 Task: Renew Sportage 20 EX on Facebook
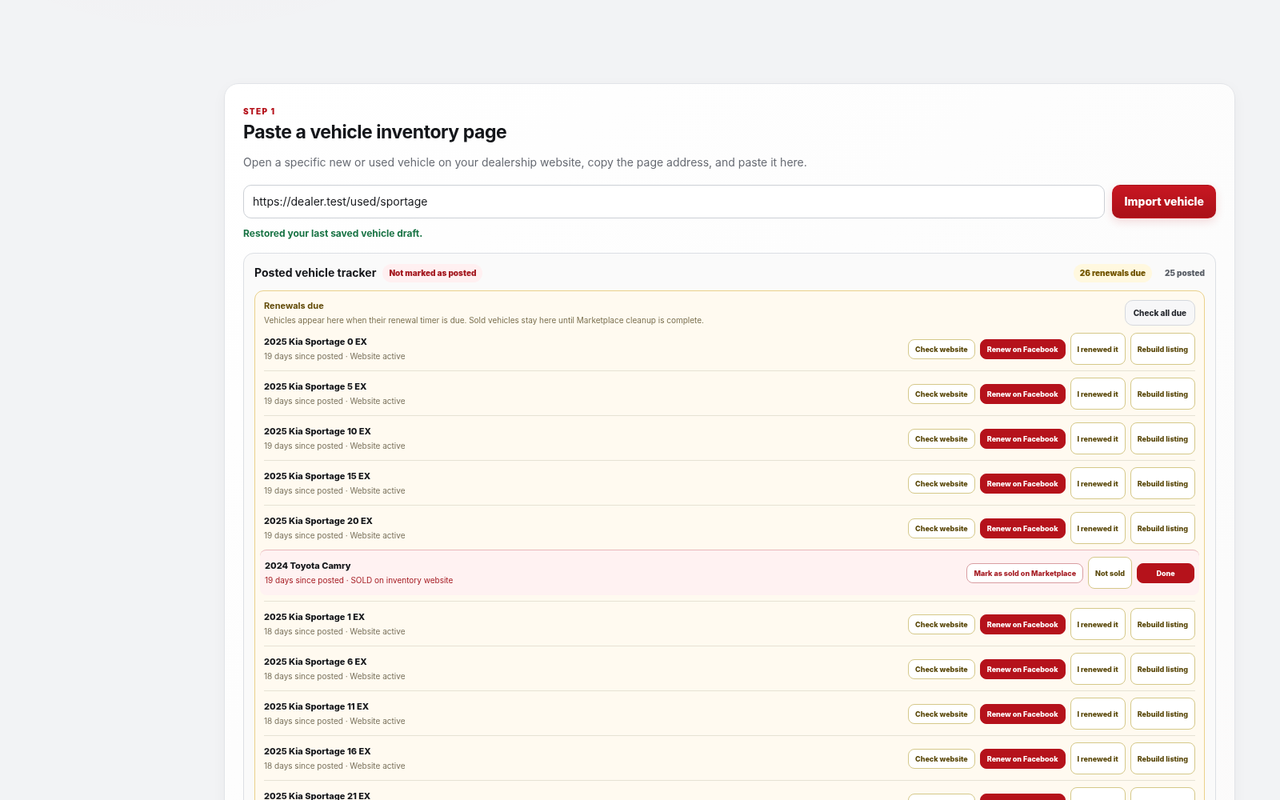[x=1022, y=529]
